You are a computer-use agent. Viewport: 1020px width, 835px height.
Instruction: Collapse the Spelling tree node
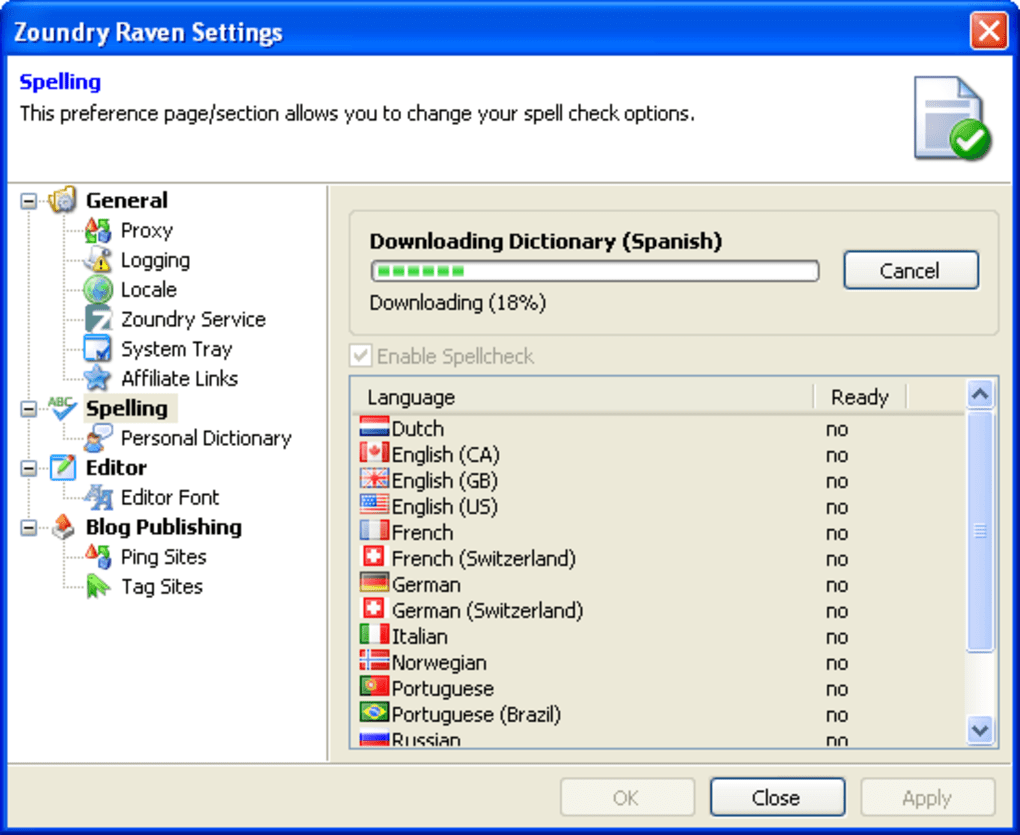[x=28, y=409]
